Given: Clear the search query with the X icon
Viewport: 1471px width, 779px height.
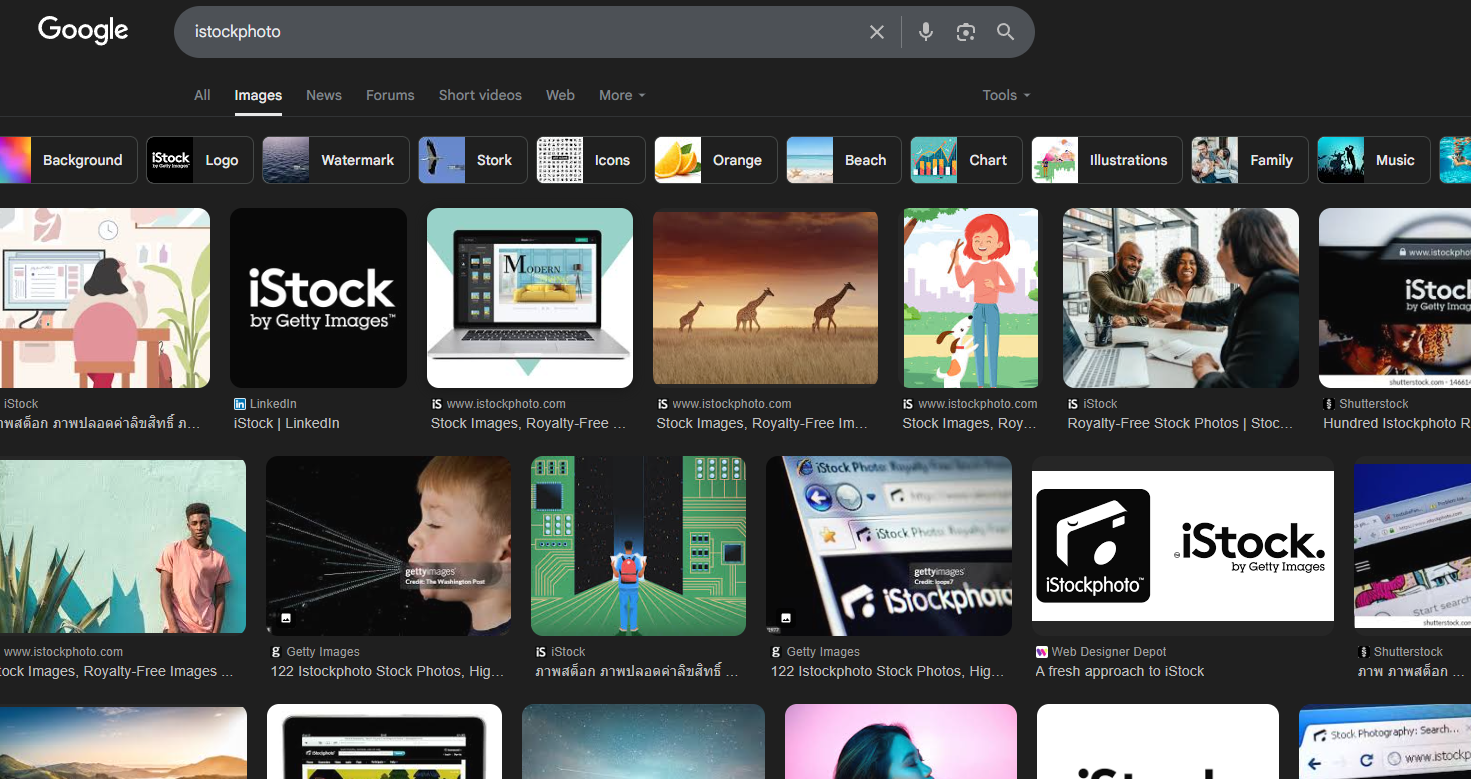Looking at the screenshot, I should point(876,31).
